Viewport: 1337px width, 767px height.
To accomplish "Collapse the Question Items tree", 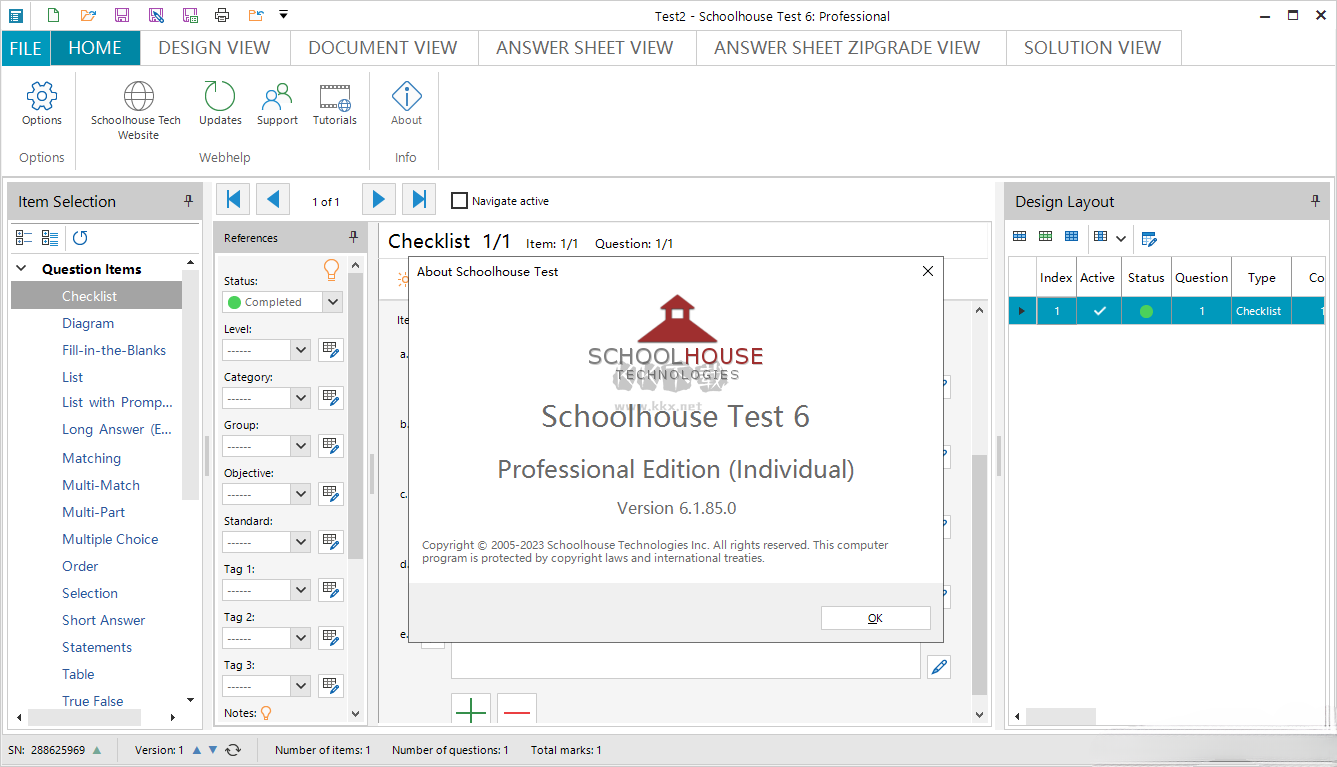I will click(x=21, y=269).
